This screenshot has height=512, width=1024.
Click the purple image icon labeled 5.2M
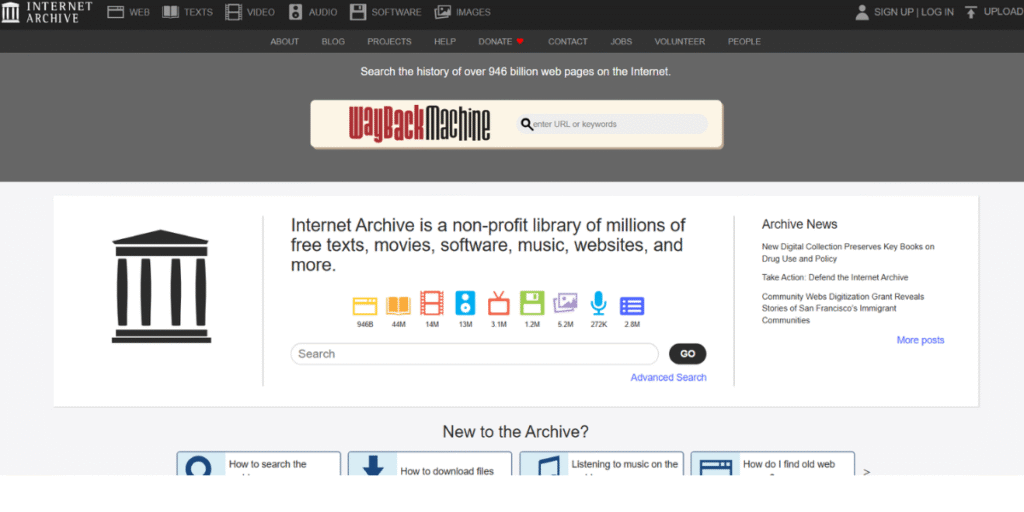[x=565, y=304]
